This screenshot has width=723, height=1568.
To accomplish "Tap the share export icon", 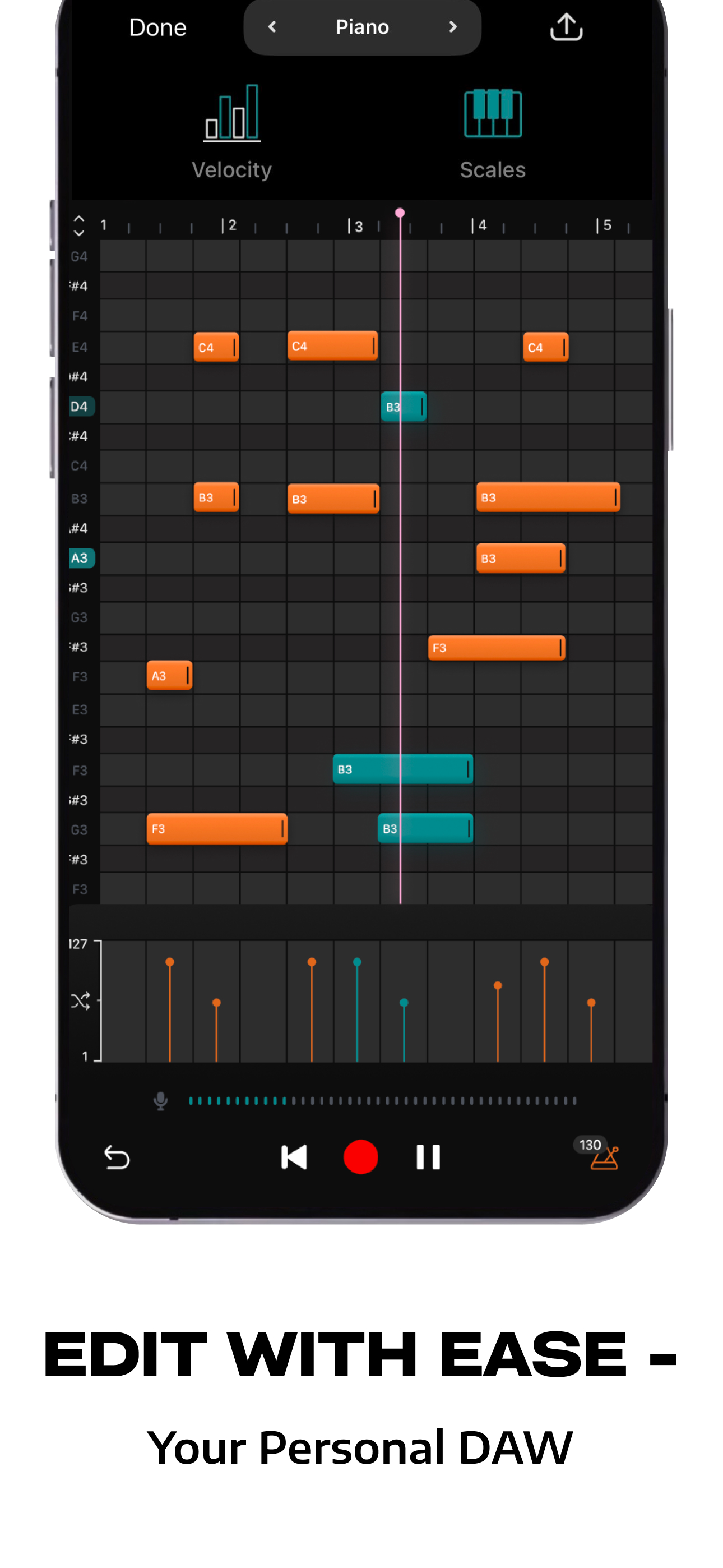I will [x=566, y=27].
